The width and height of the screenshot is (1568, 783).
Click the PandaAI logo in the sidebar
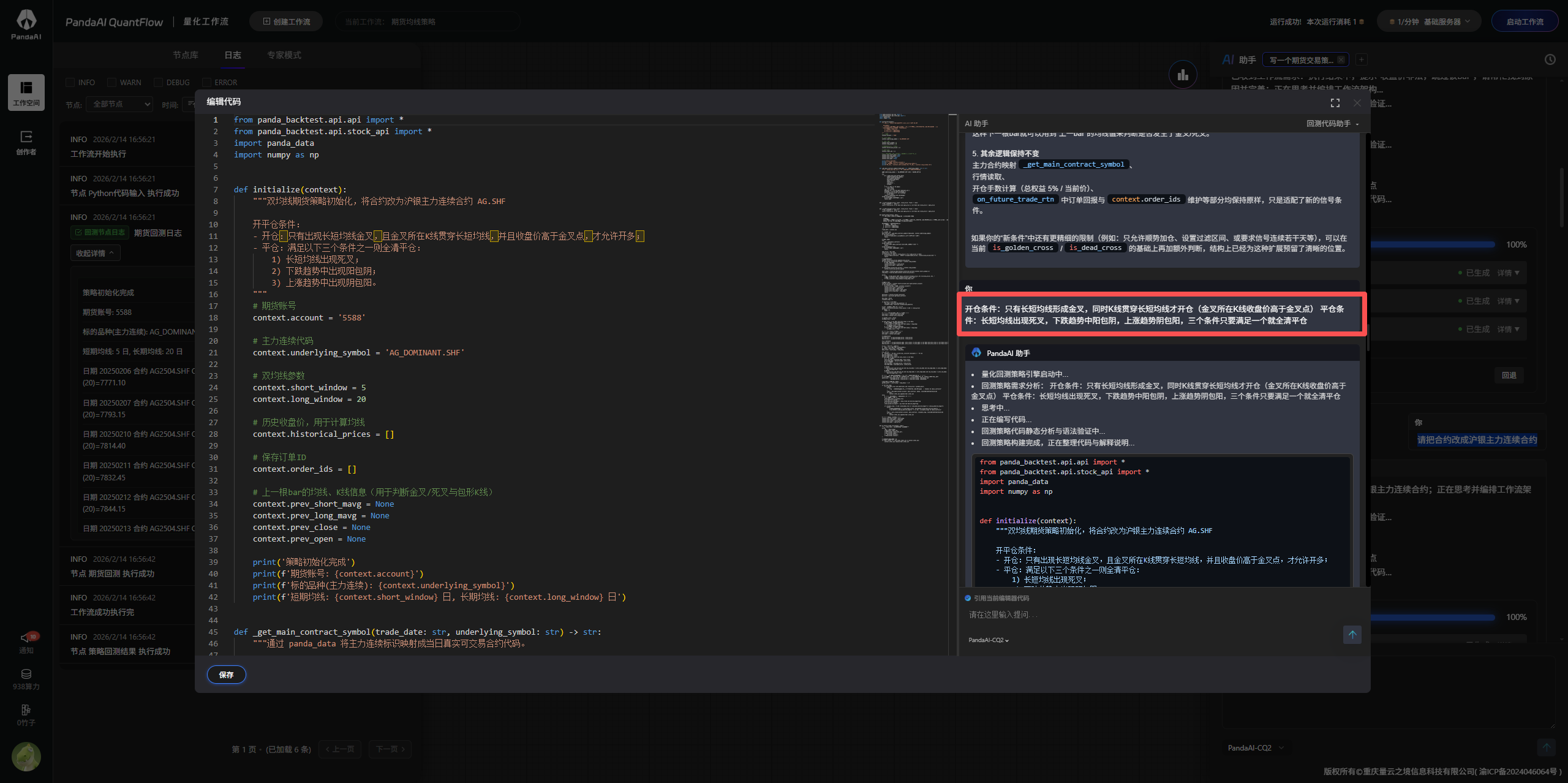click(x=26, y=25)
